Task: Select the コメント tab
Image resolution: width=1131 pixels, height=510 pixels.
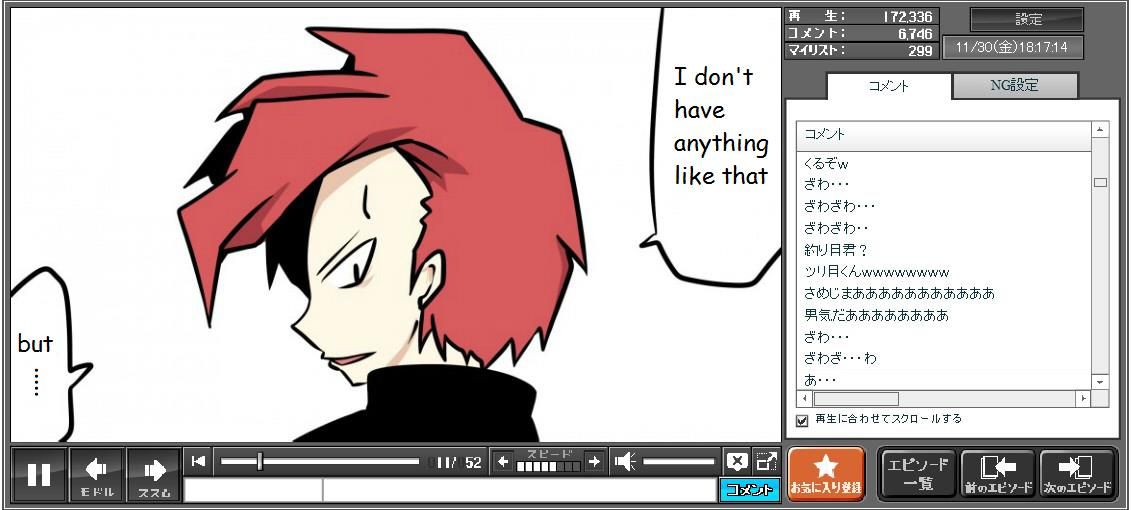Action: pos(888,86)
